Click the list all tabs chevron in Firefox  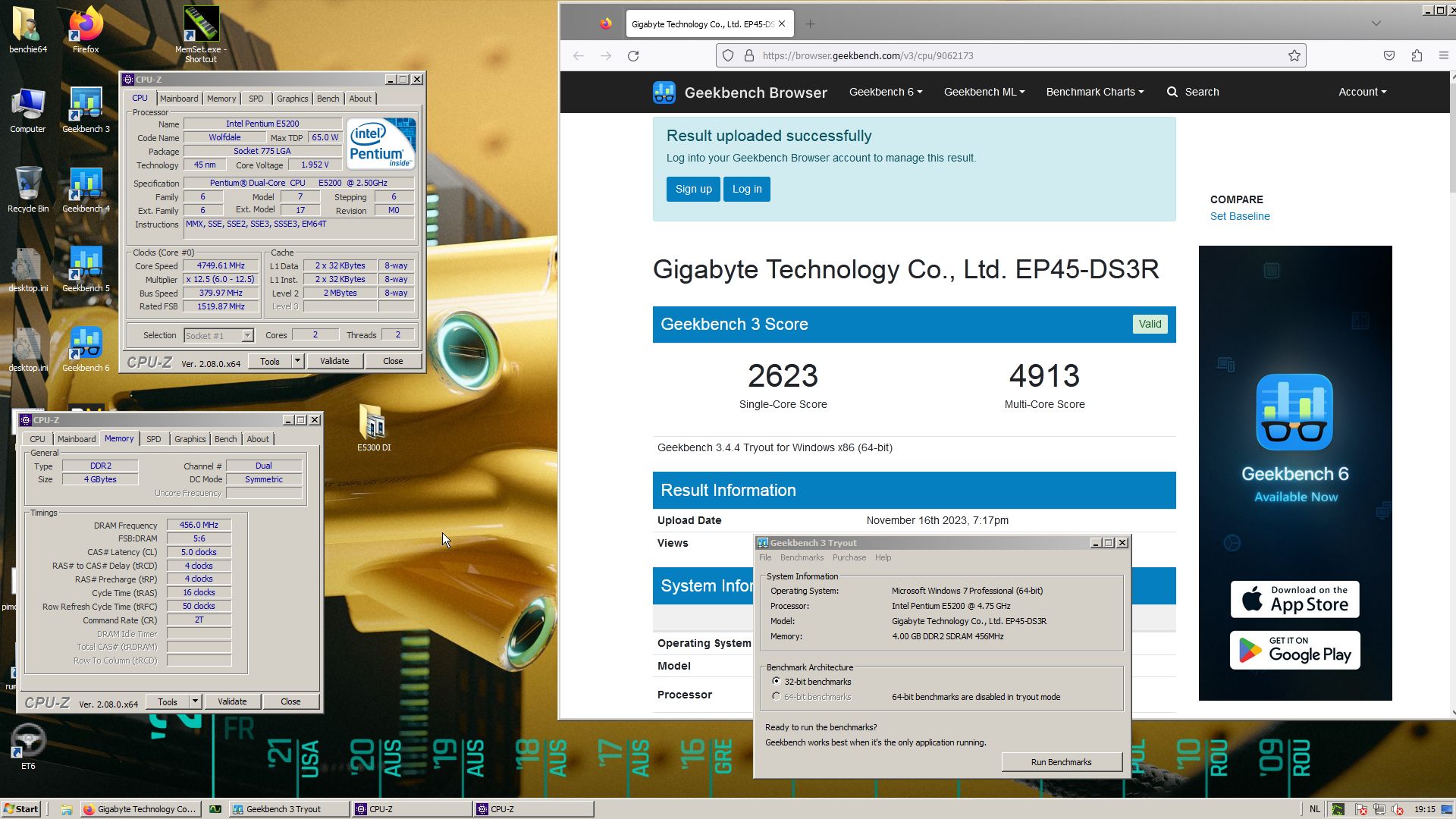(1376, 24)
